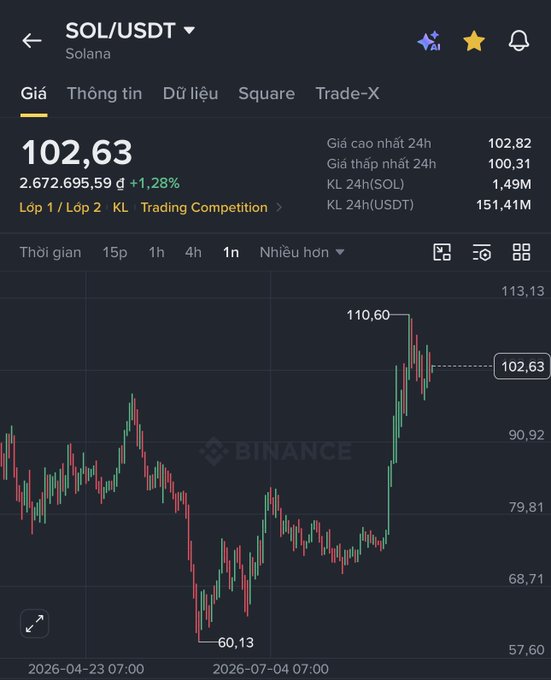Expand tags with the chevron after Trading Competition
This screenshot has height=680, width=551.
[279, 208]
